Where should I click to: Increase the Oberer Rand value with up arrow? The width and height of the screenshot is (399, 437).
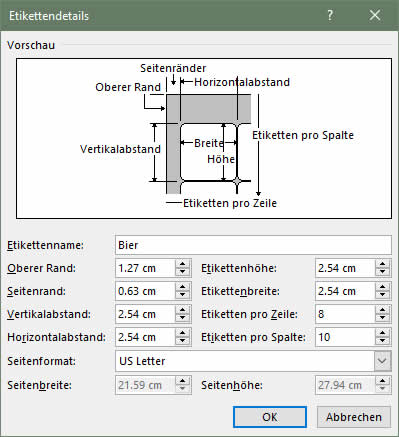tap(182, 264)
